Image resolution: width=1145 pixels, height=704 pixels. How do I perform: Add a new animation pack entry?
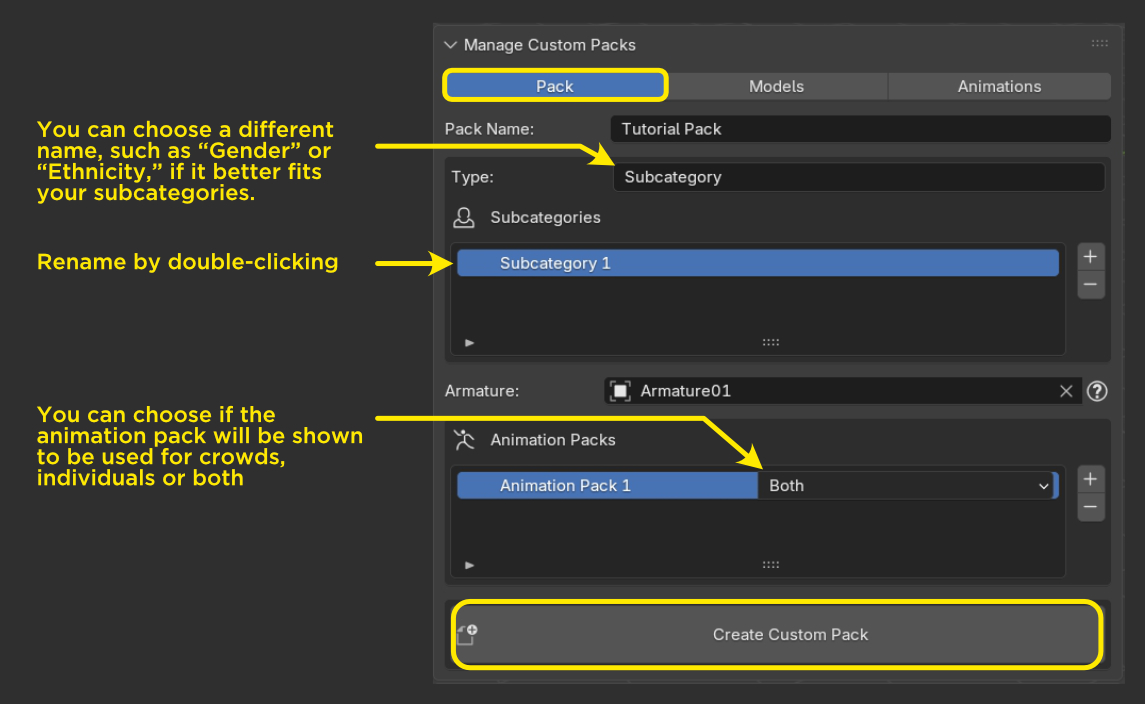(1090, 479)
